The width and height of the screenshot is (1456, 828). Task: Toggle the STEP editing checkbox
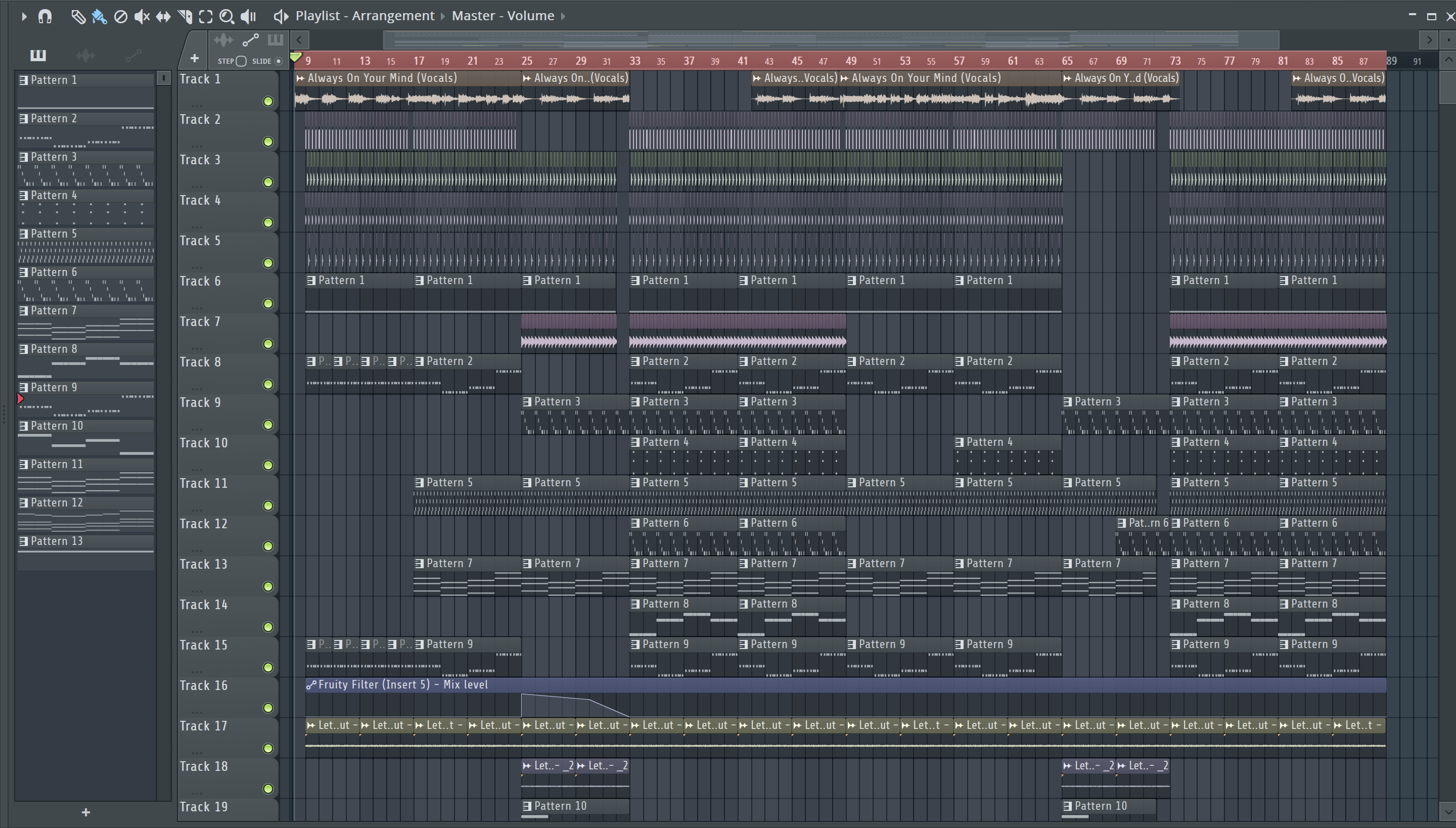pos(241,61)
